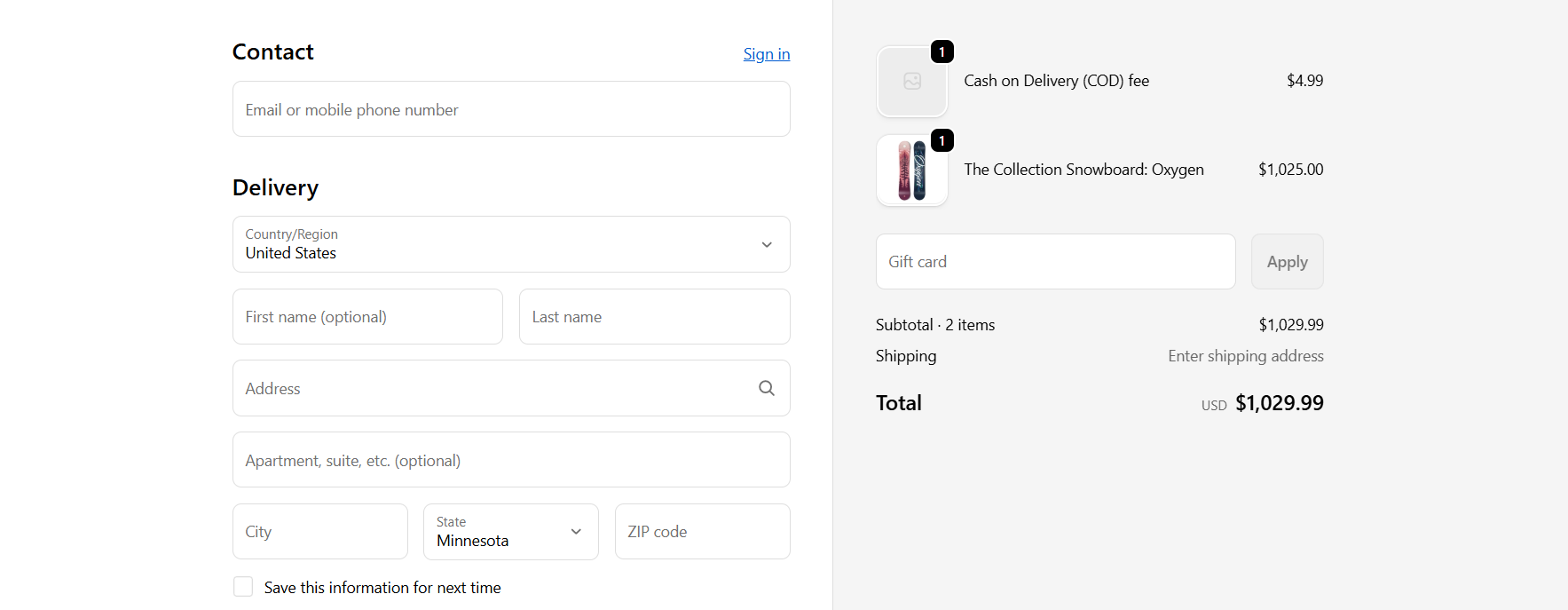Screen dimensions: 1568x610
Task: Click the Gift card input field
Action: (1054, 261)
